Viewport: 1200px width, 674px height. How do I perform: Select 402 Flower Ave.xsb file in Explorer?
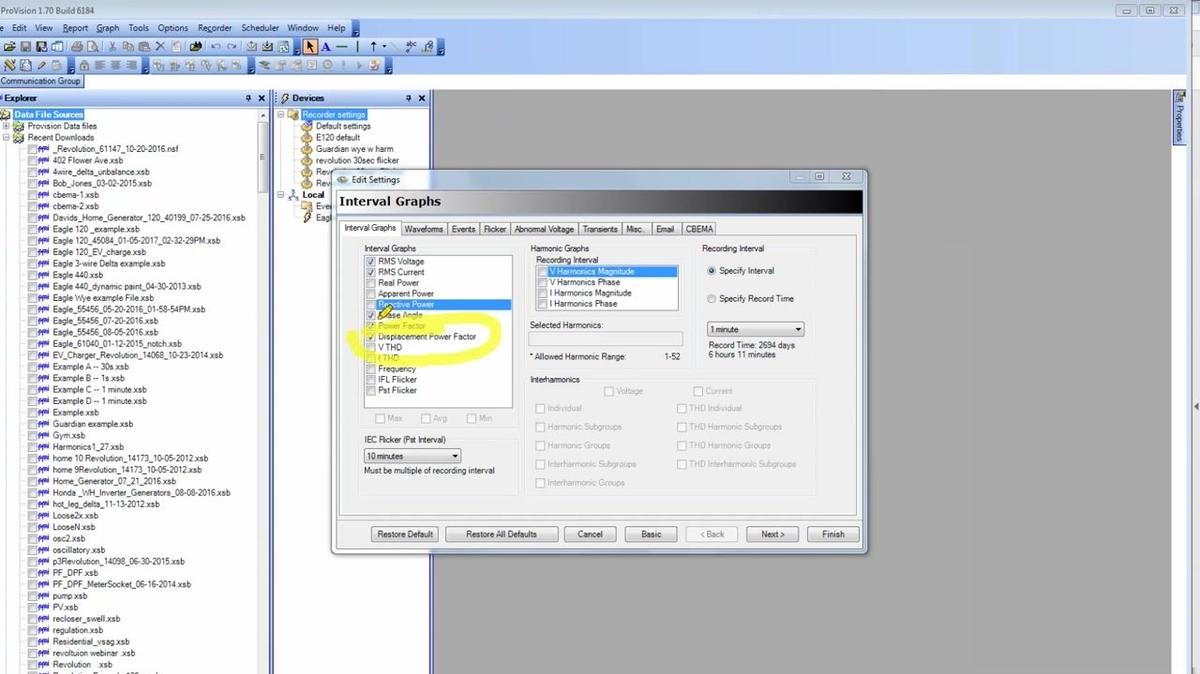coord(87,160)
